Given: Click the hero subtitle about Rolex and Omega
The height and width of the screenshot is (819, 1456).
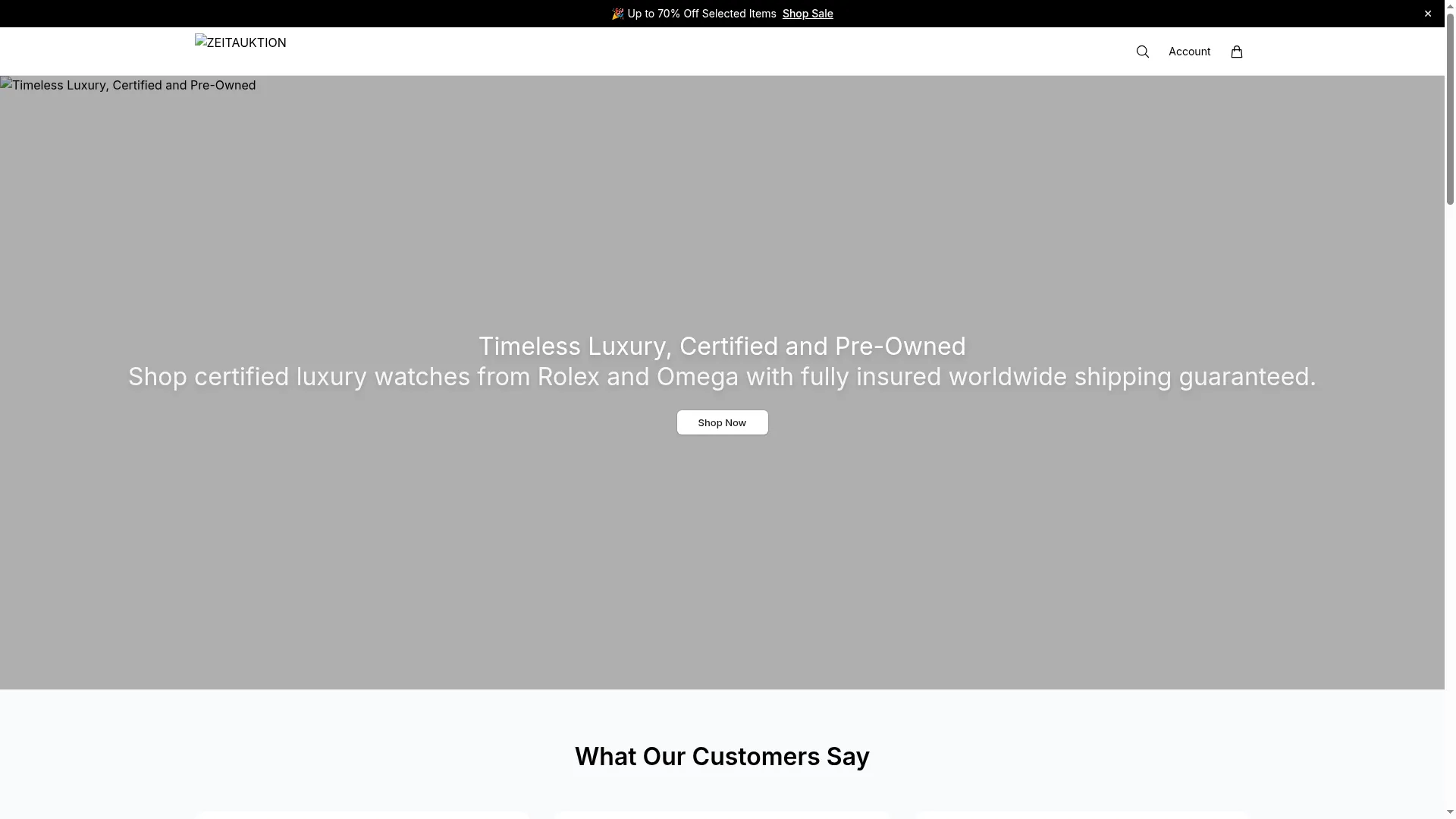Looking at the screenshot, I should pyautogui.click(x=722, y=377).
